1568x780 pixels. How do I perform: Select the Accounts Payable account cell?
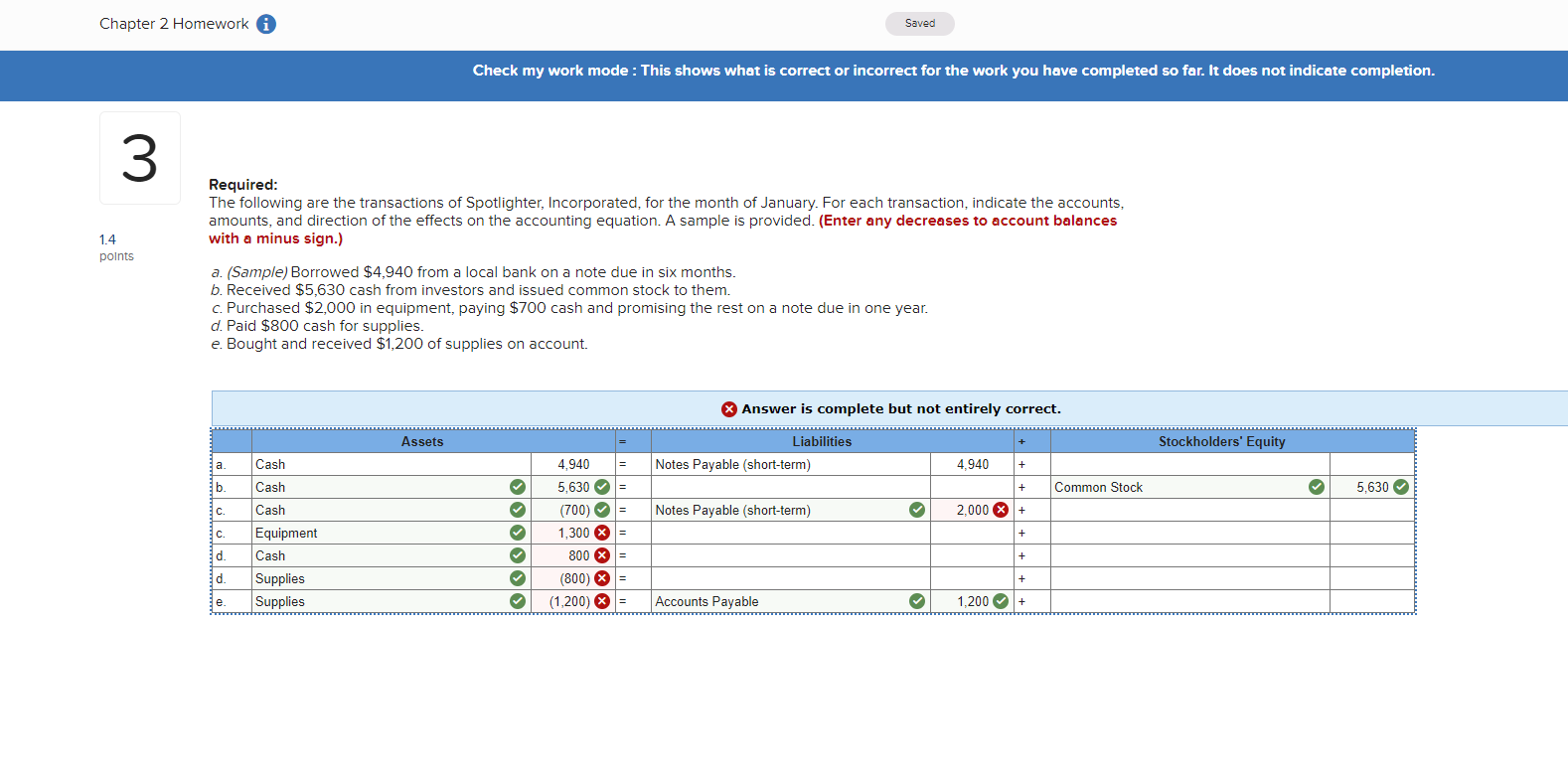tap(791, 601)
